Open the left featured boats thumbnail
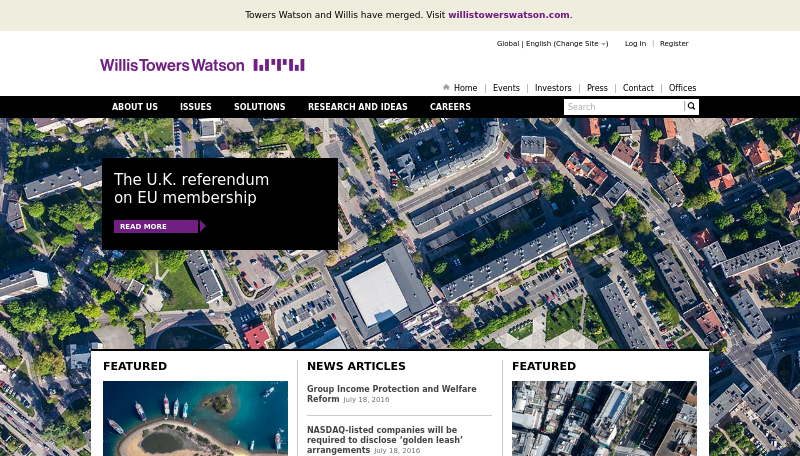Viewport: 800px width, 456px height. (x=195, y=418)
